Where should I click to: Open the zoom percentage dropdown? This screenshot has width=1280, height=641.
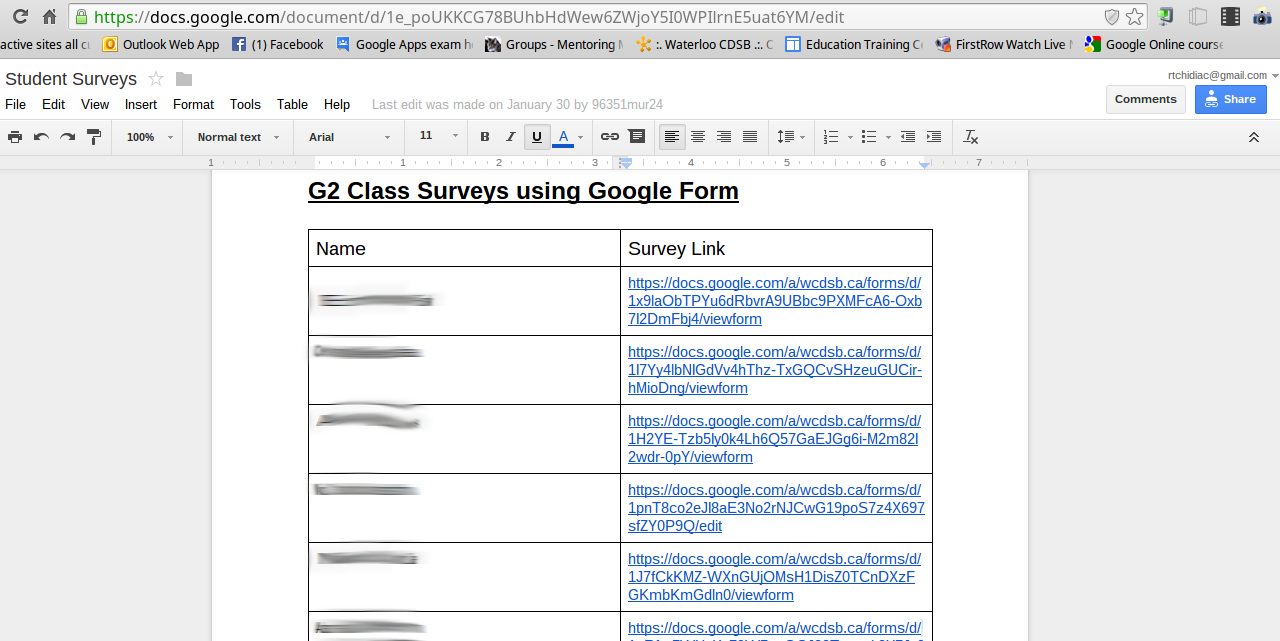click(x=146, y=137)
